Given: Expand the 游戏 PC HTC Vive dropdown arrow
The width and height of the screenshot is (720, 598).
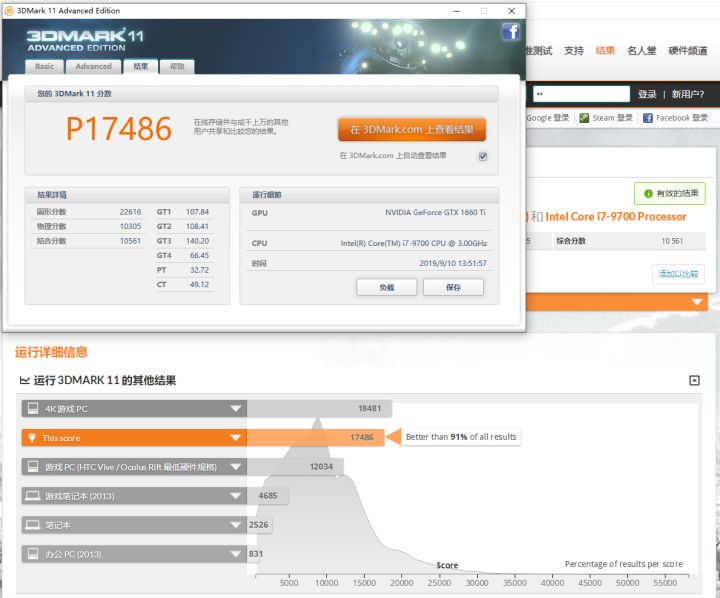Looking at the screenshot, I should [236, 467].
